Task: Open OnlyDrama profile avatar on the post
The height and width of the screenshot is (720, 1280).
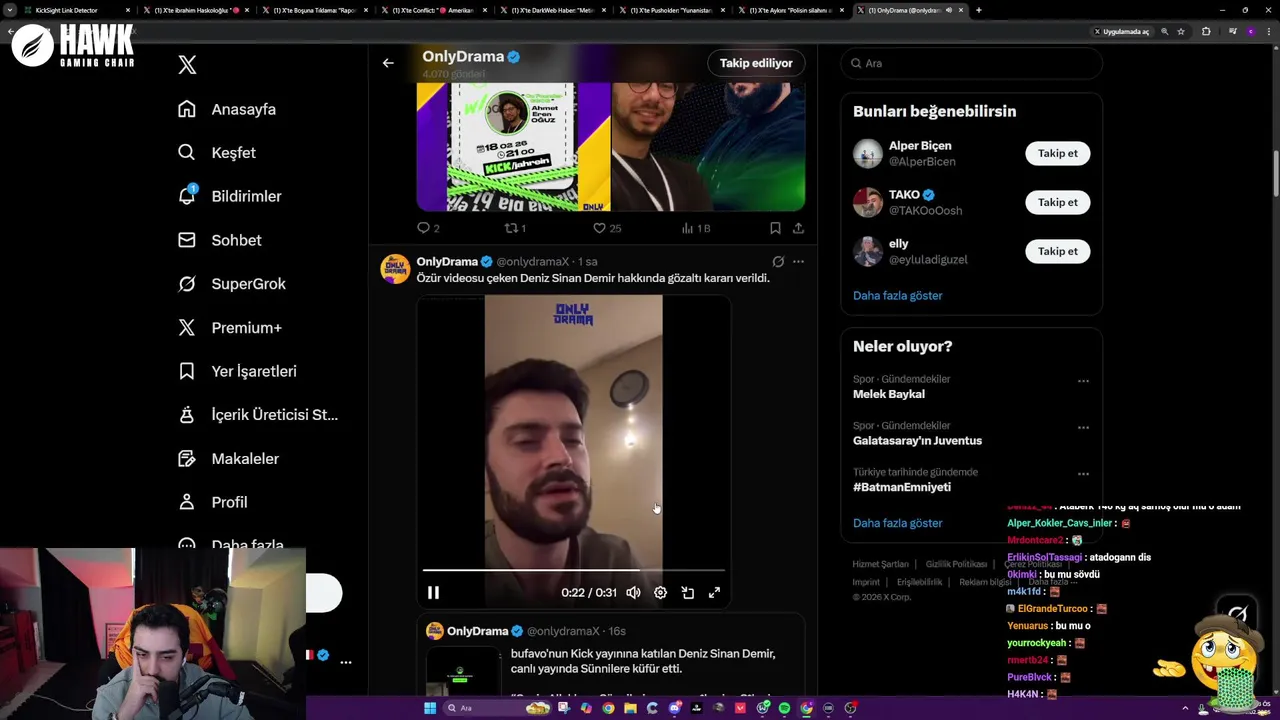Action: pyautogui.click(x=395, y=269)
